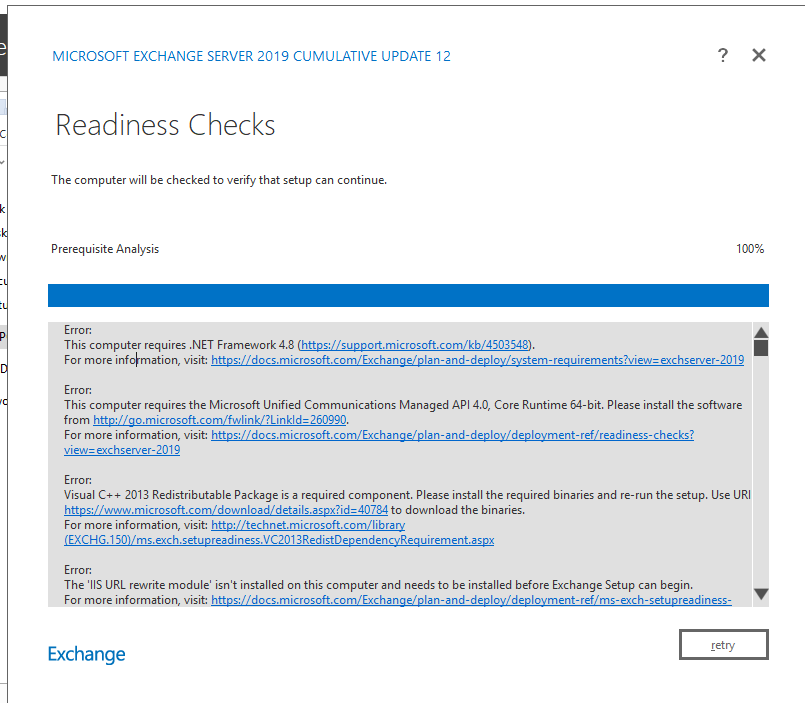The image size is (805, 703).
Task: Click the Exchange logo text
Action: [x=86, y=654]
